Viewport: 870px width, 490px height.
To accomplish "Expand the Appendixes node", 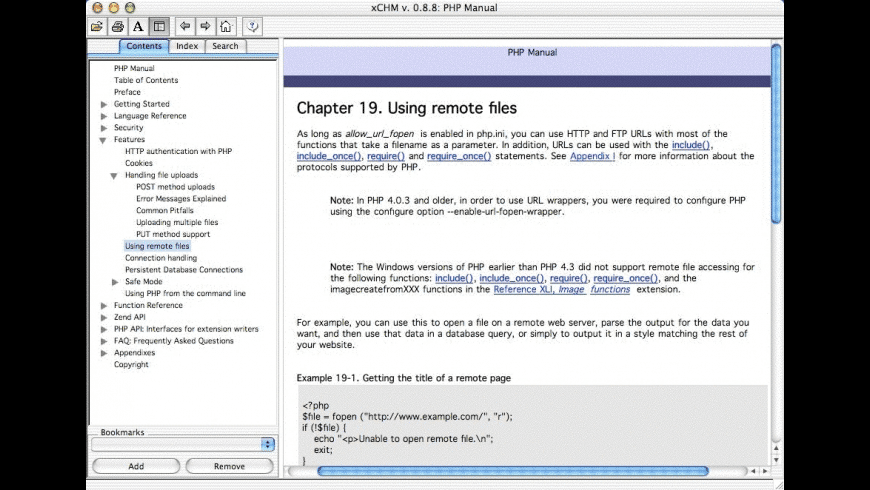I will 104,353.
